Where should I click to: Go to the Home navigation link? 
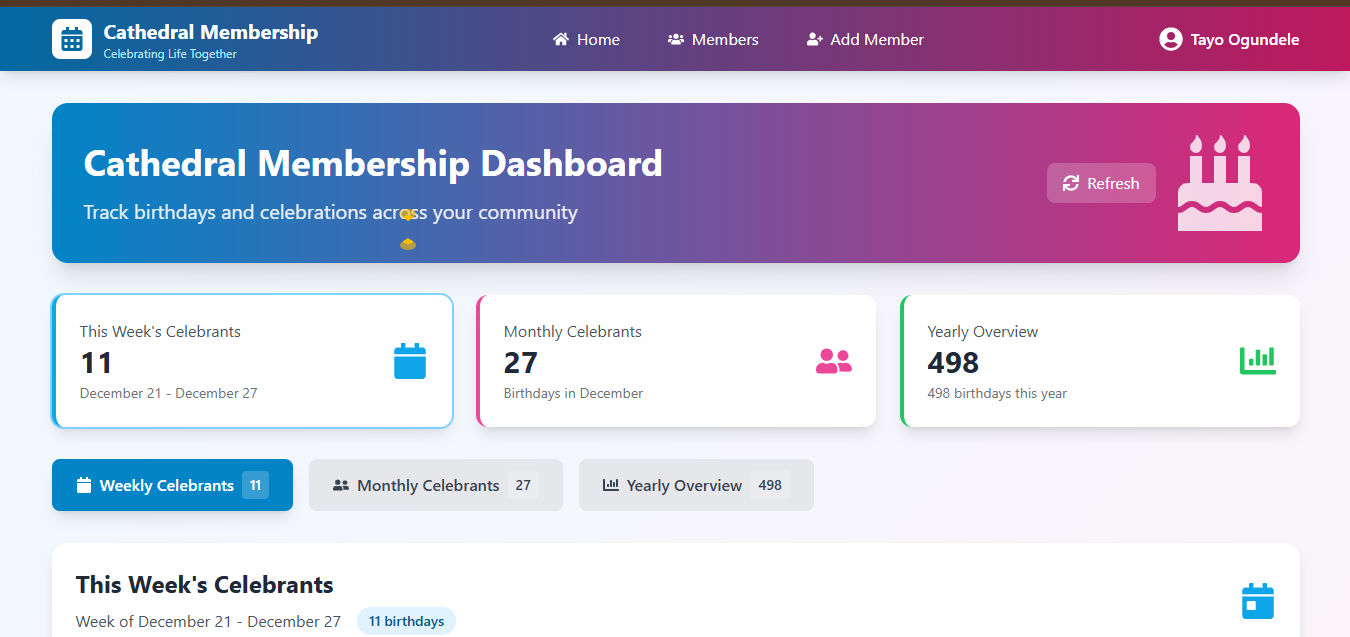[x=586, y=39]
